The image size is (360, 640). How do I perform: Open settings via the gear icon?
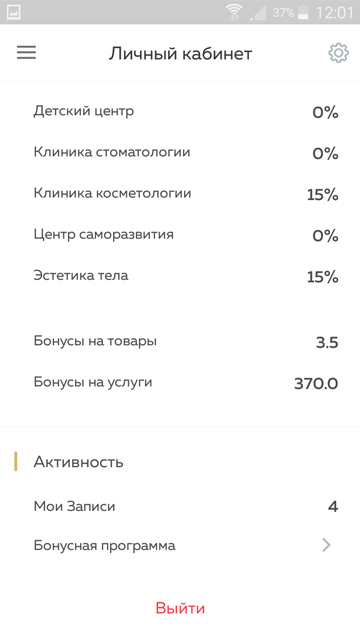[x=338, y=53]
